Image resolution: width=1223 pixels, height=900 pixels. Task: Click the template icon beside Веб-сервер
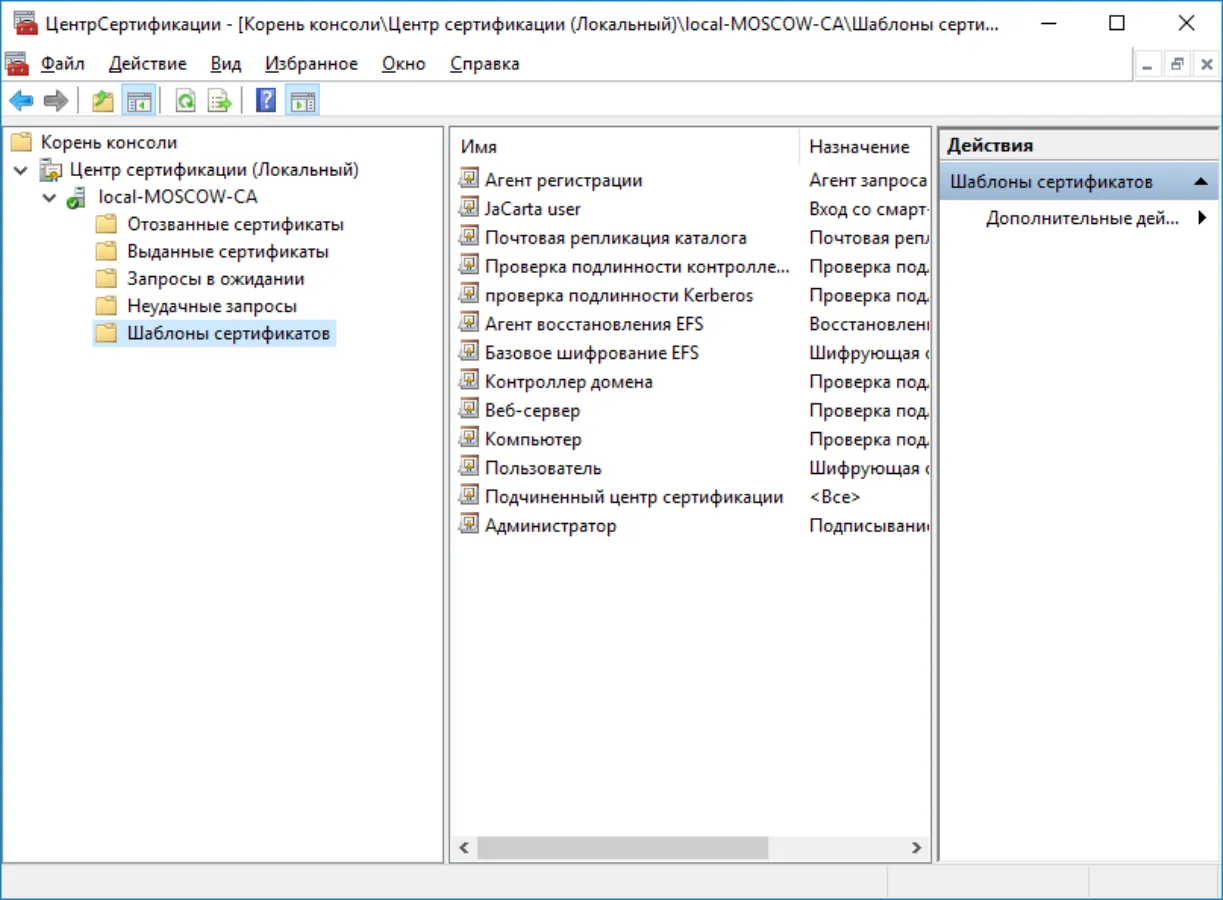click(x=469, y=410)
